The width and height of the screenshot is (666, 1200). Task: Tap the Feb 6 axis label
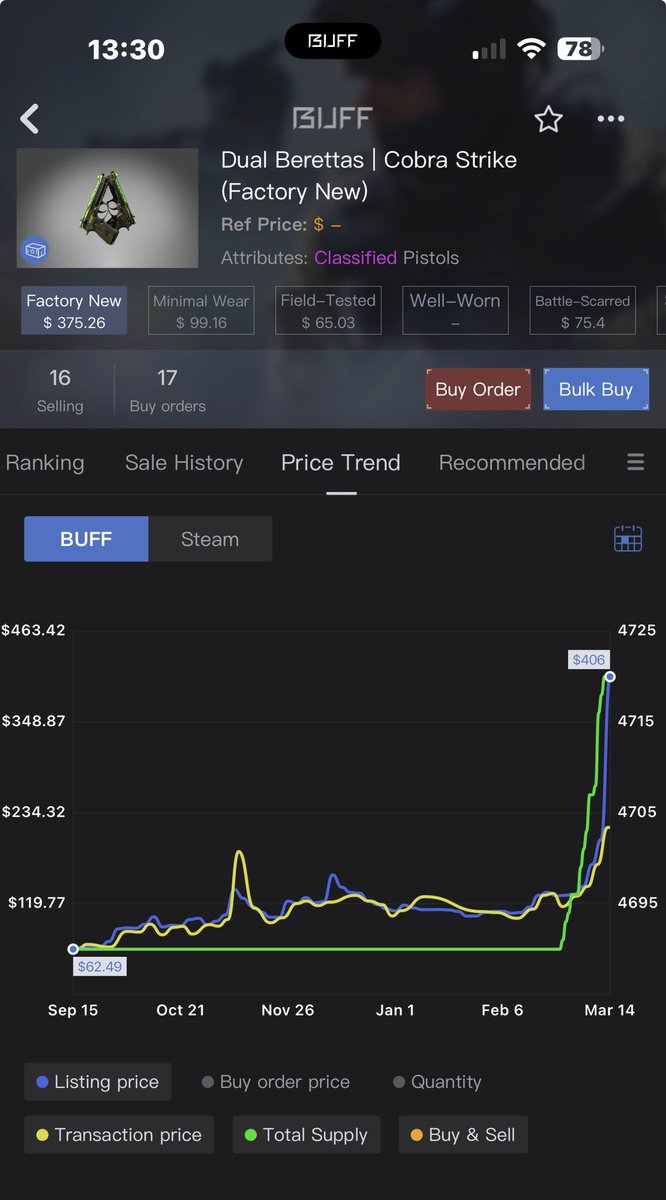pyautogui.click(x=502, y=1010)
